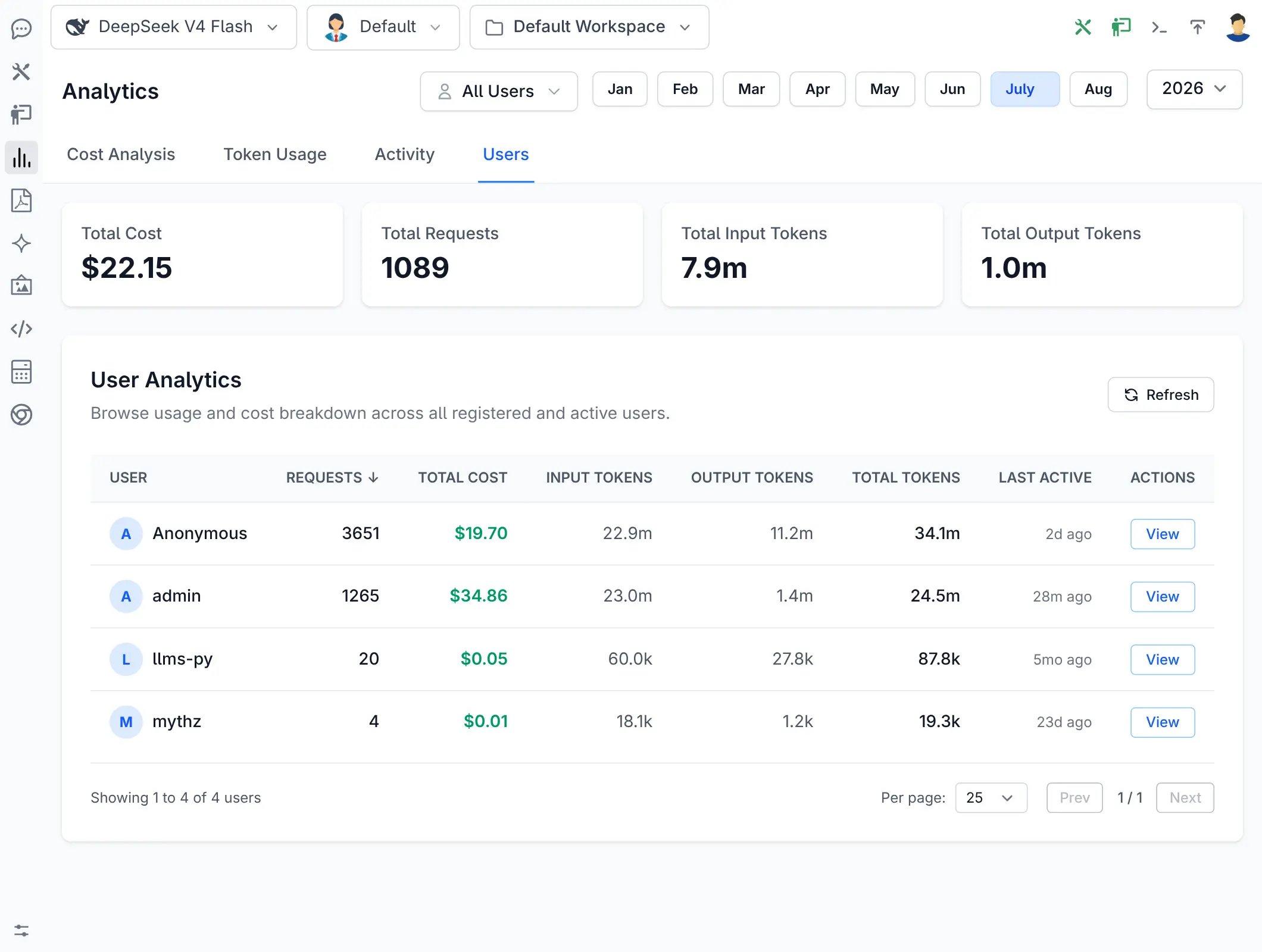Select the Aug month filter
This screenshot has width=1262, height=952.
[x=1098, y=89]
